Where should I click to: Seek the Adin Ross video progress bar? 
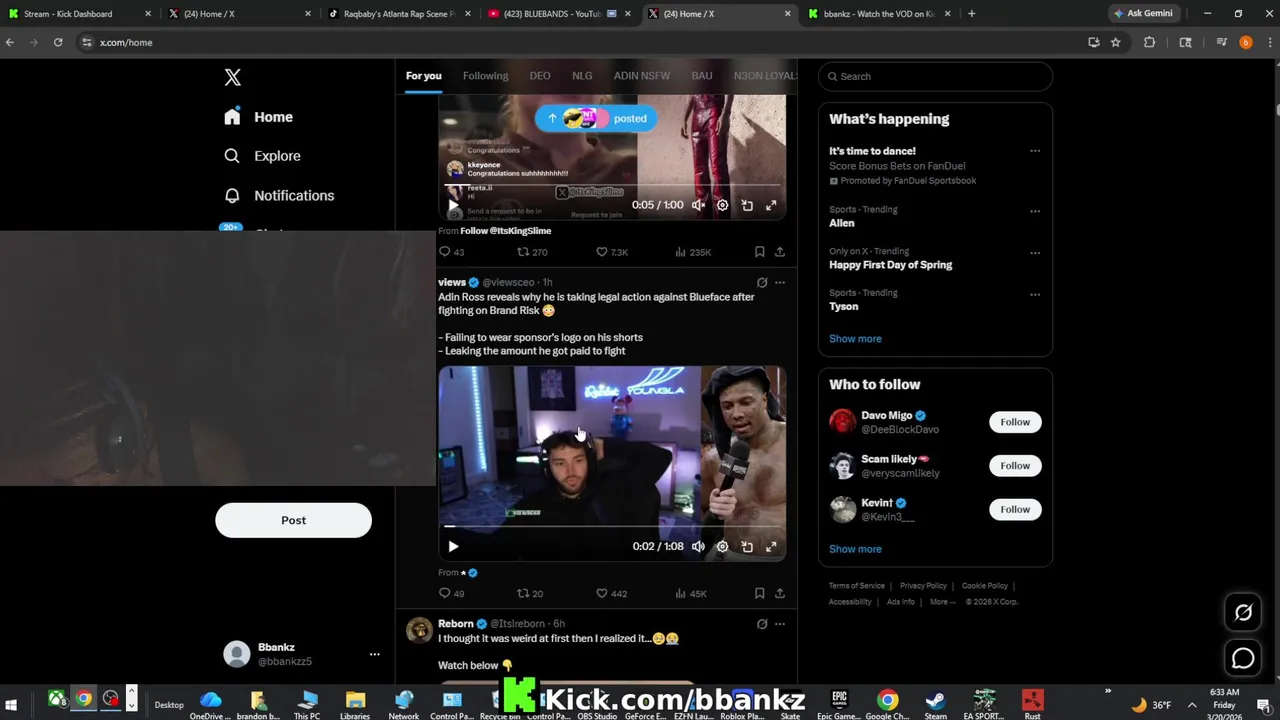612,526
